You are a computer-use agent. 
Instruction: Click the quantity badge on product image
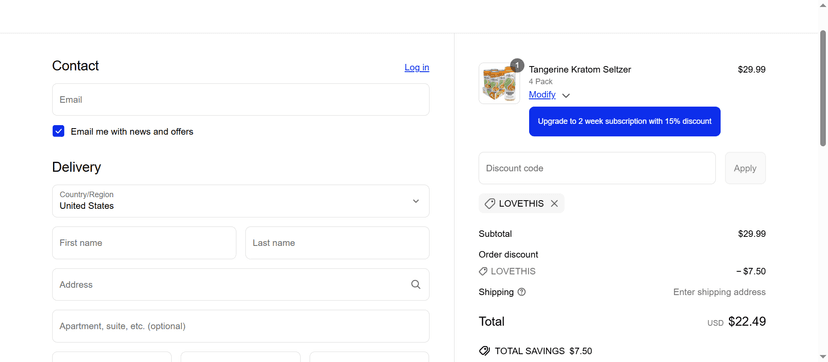518,65
